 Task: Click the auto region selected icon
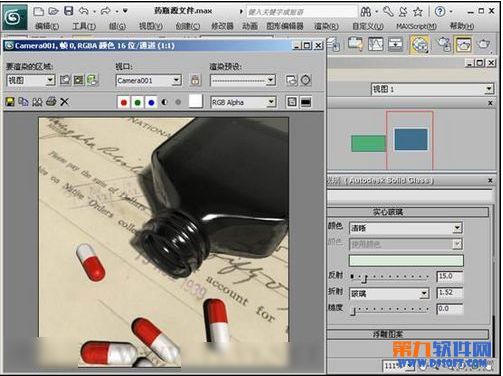click(79, 80)
